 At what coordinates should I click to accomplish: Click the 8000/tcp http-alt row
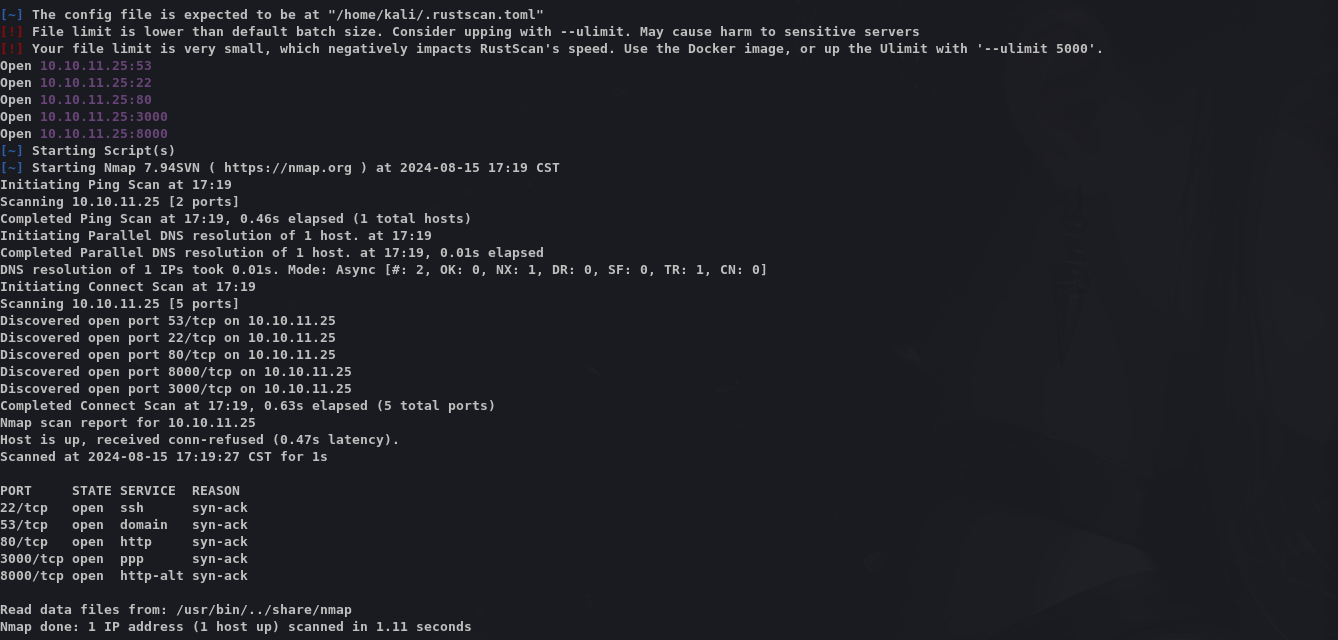coord(124,576)
